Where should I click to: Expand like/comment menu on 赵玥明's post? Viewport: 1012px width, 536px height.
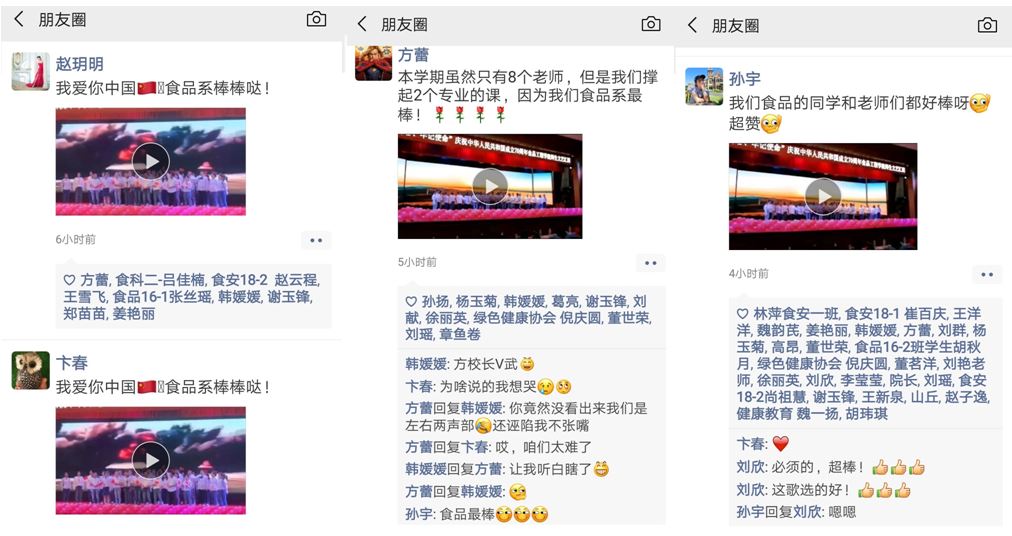point(316,240)
